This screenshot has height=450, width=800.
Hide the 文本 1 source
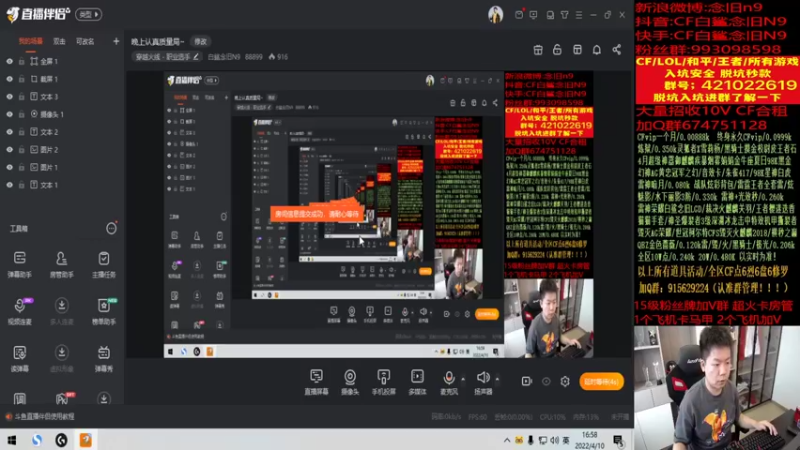point(9,185)
